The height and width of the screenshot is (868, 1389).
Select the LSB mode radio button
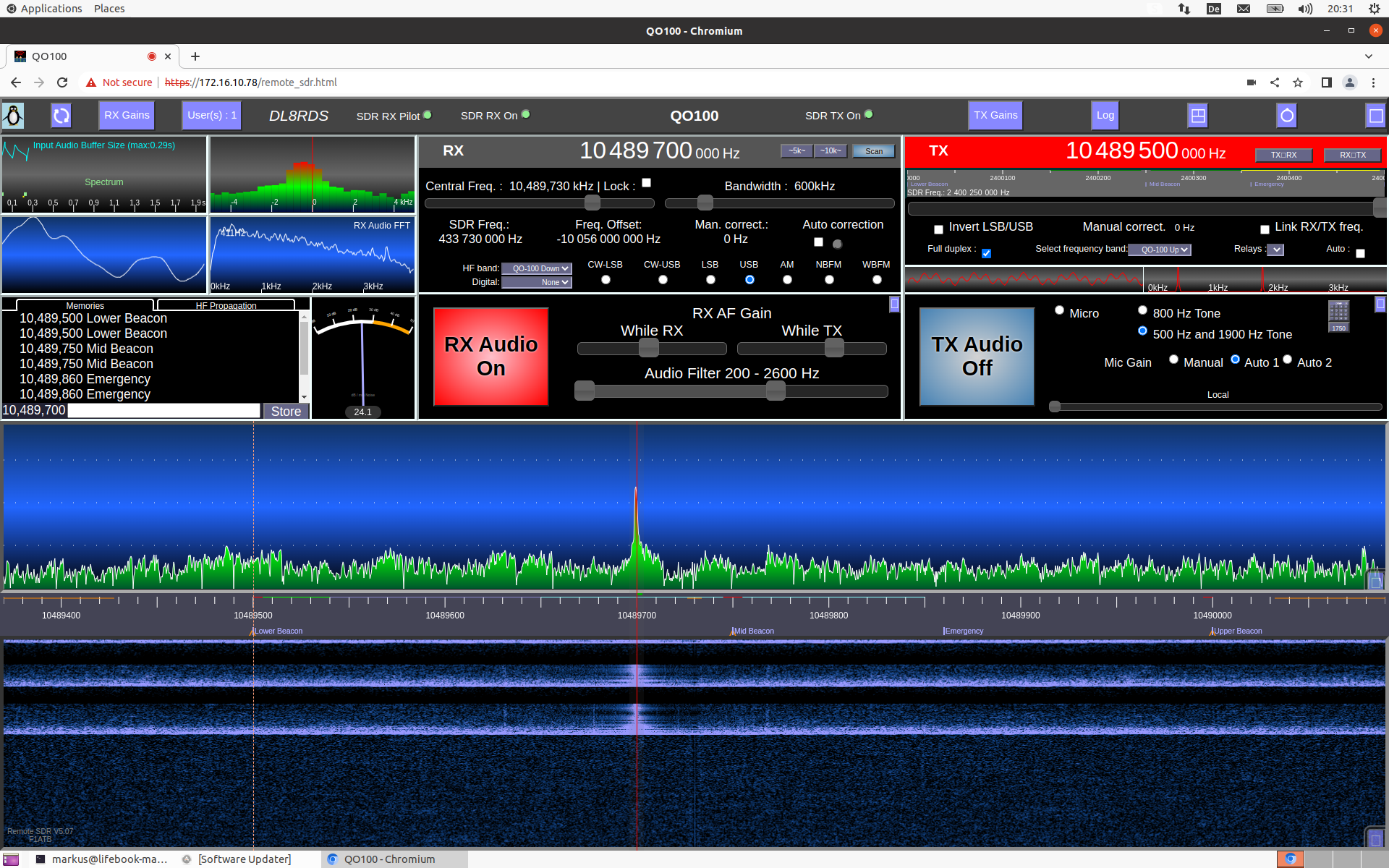tap(710, 280)
